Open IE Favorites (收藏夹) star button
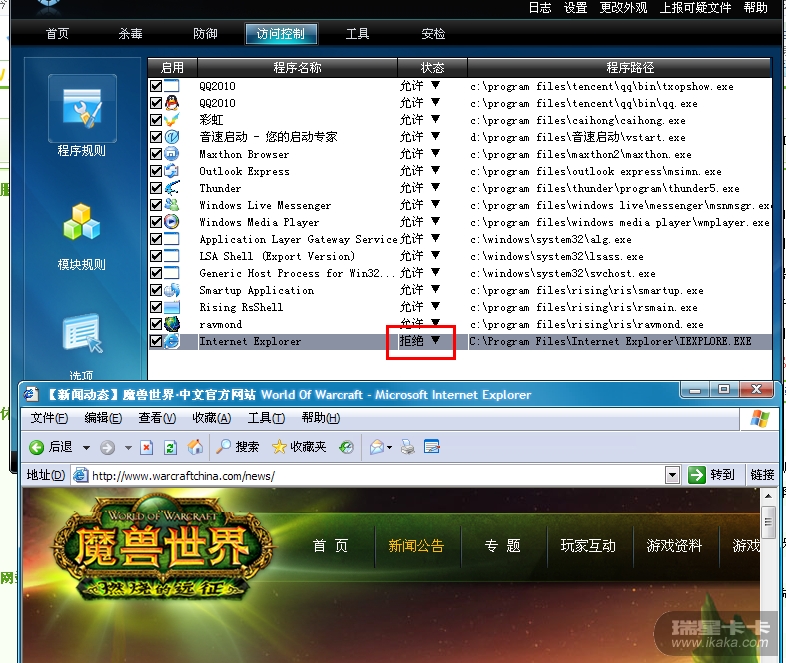Viewport: 786px width, 663px height. [x=299, y=447]
